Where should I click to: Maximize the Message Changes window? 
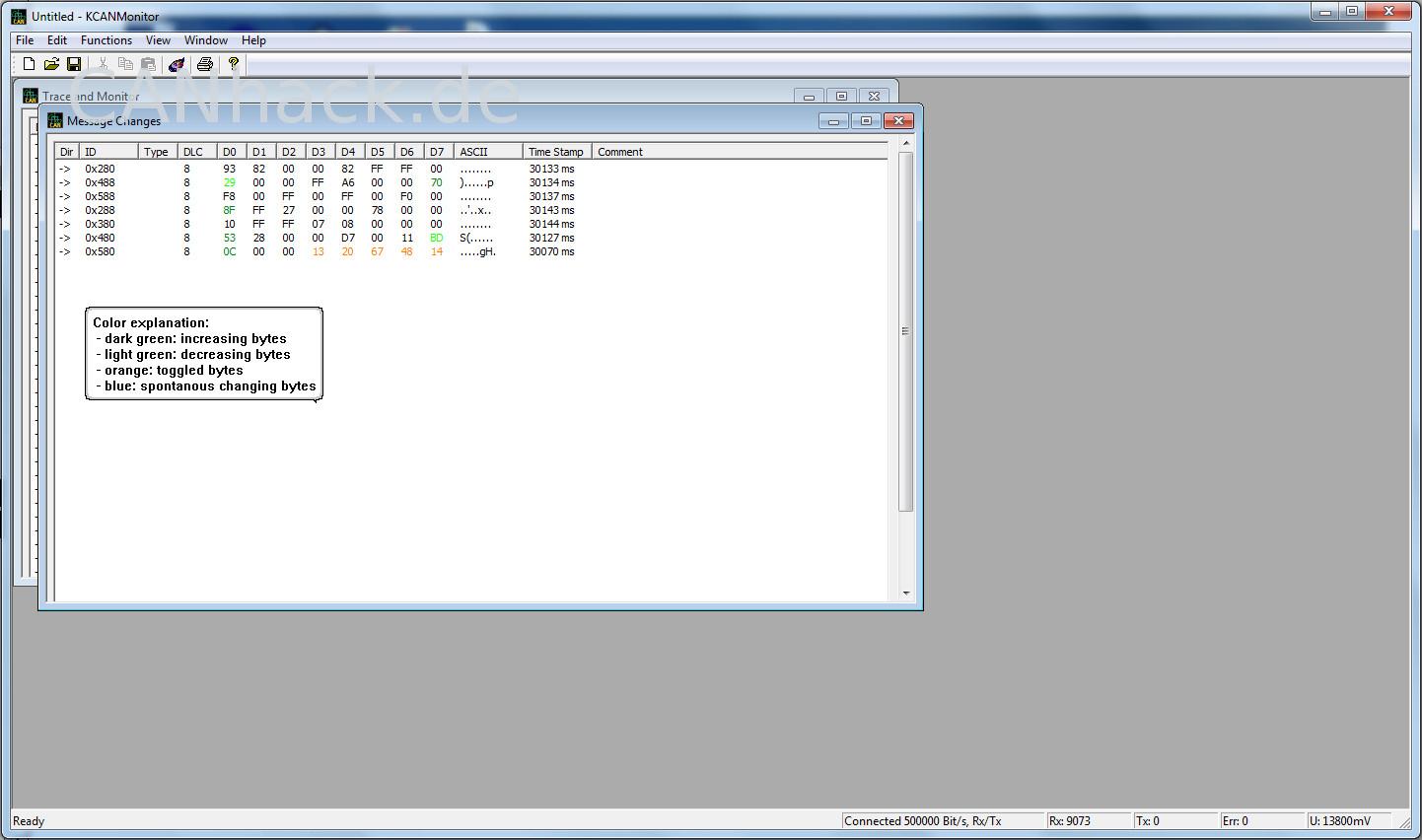click(866, 121)
